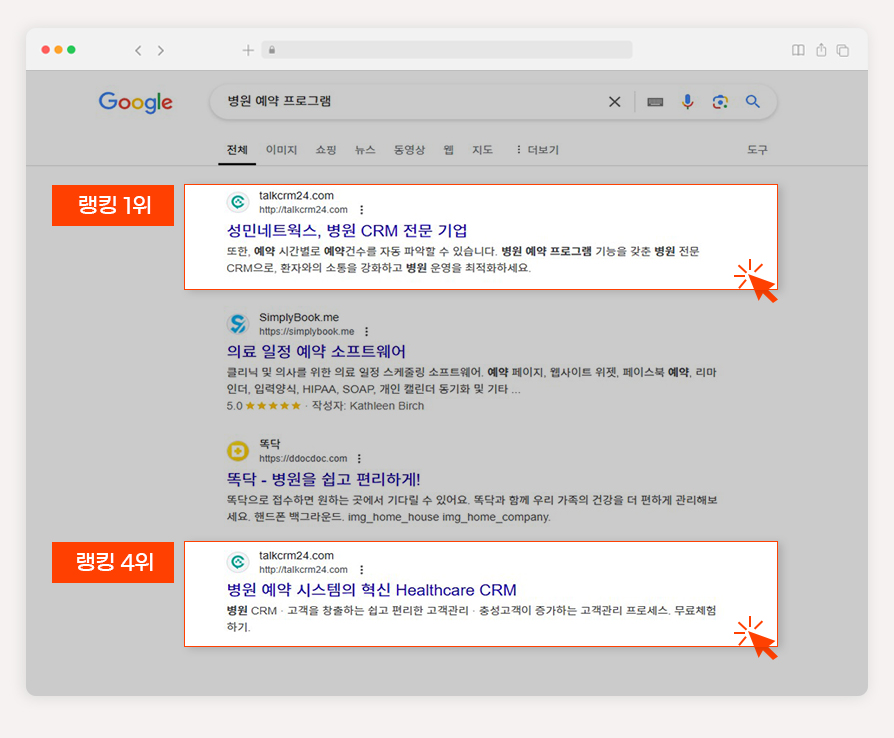Viewport: 894px width, 738px height.
Task: Select the 전체 search tab
Action: click(237, 150)
